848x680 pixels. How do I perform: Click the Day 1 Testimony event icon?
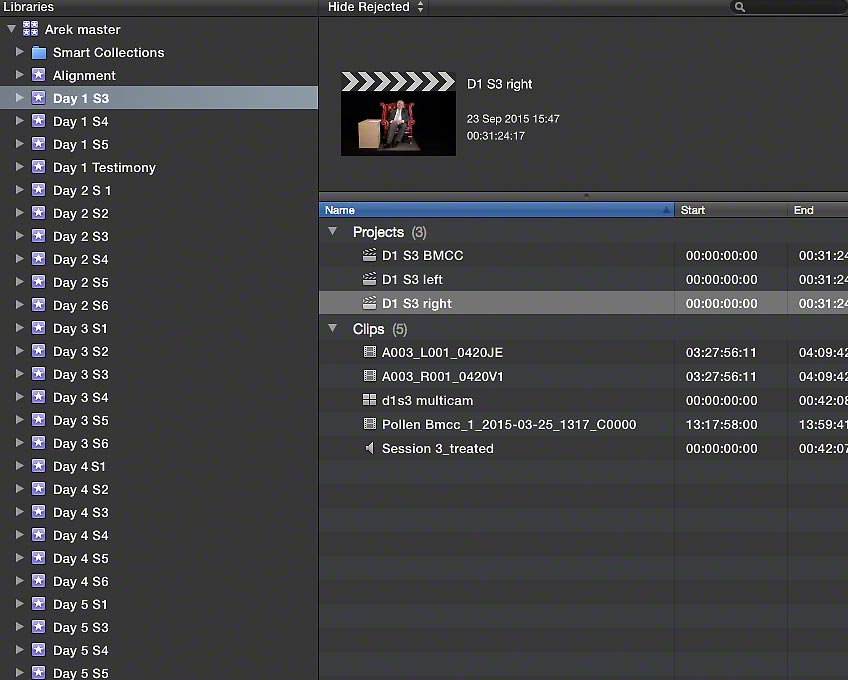[38, 167]
